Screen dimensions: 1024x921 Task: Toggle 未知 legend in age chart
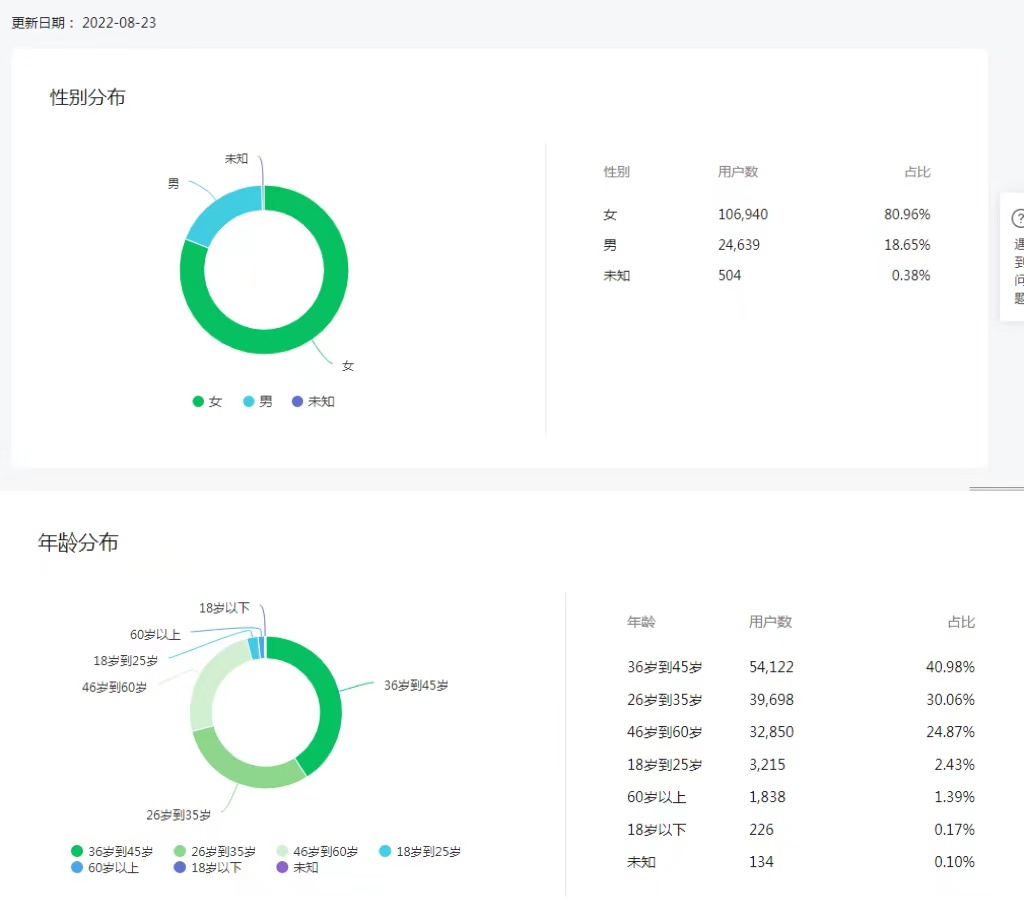coord(297,868)
